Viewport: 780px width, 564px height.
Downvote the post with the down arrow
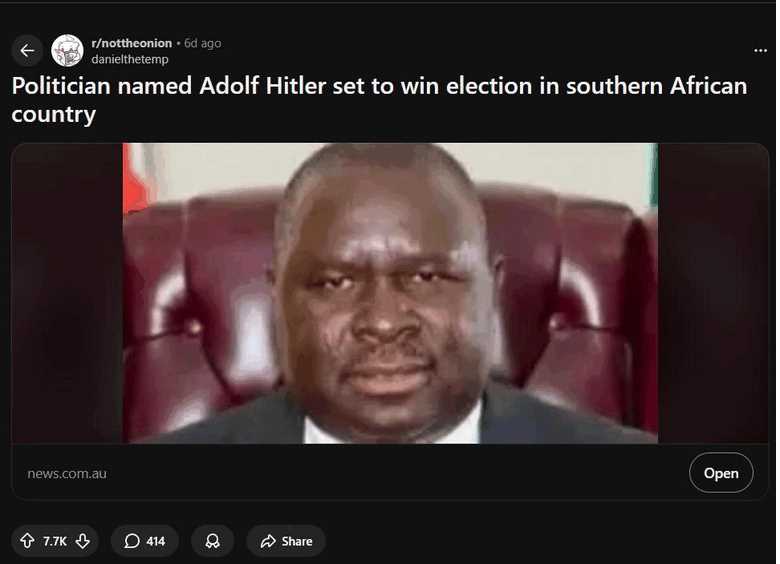tap(83, 541)
